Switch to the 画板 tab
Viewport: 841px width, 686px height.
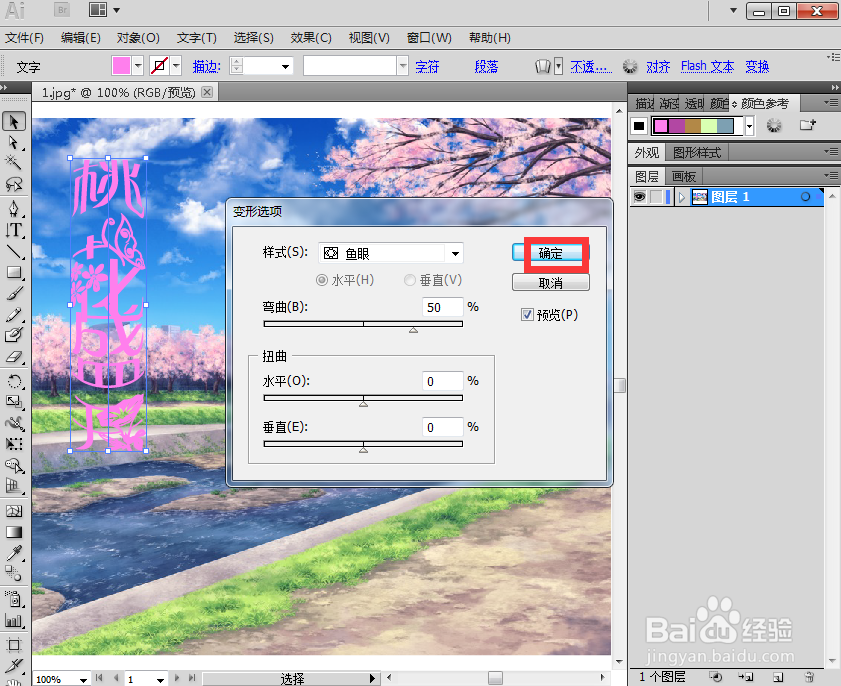(684, 176)
